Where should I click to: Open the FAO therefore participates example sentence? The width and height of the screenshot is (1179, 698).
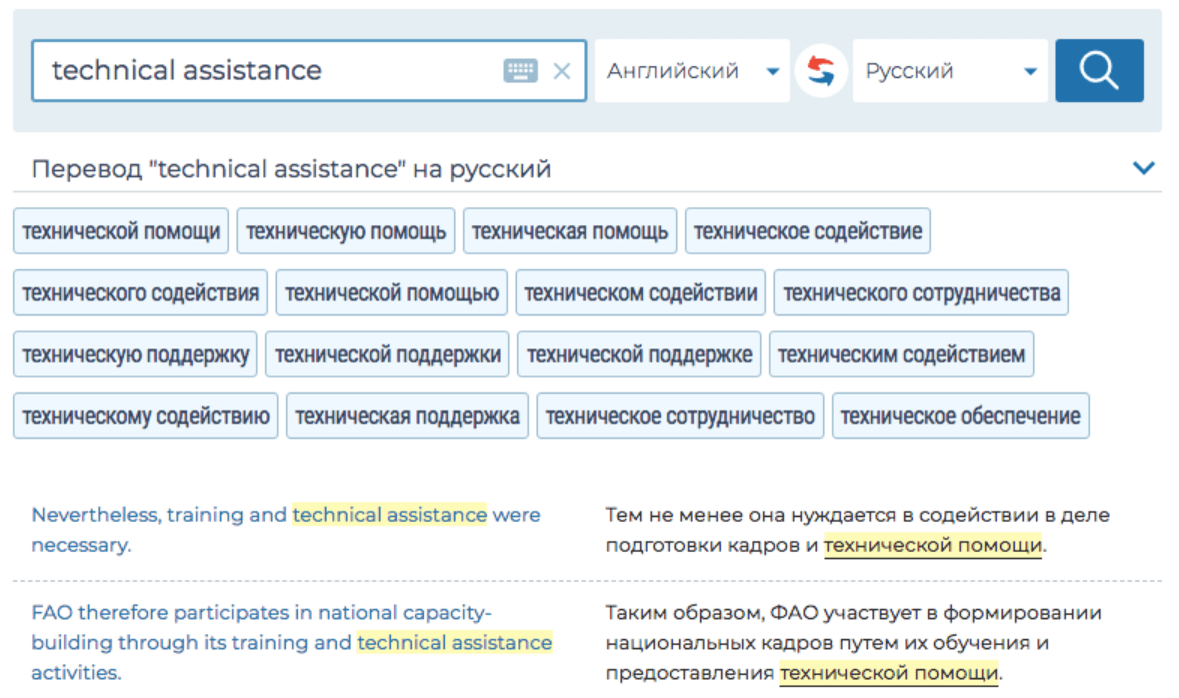(x=292, y=642)
